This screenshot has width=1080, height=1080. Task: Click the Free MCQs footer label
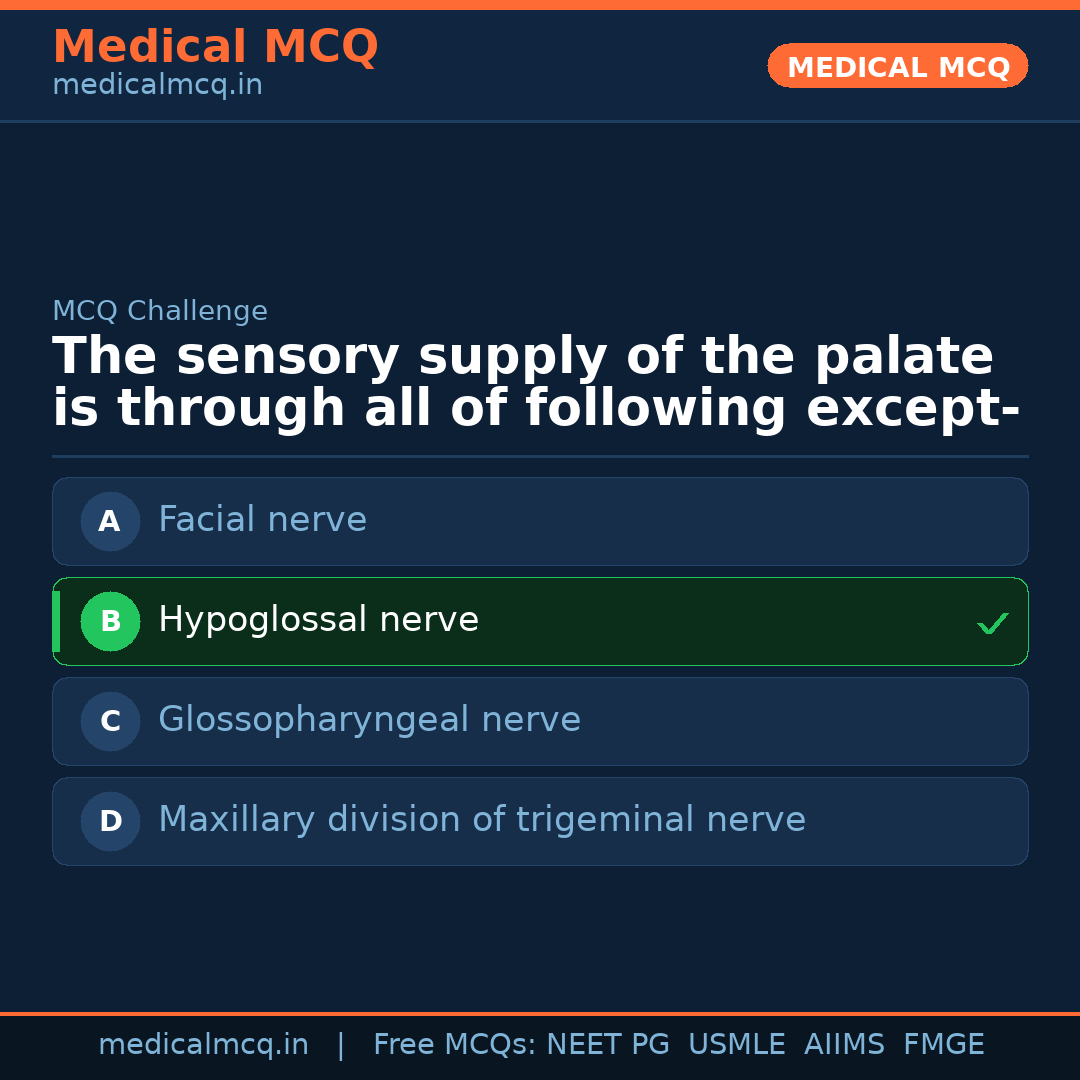(454, 1045)
